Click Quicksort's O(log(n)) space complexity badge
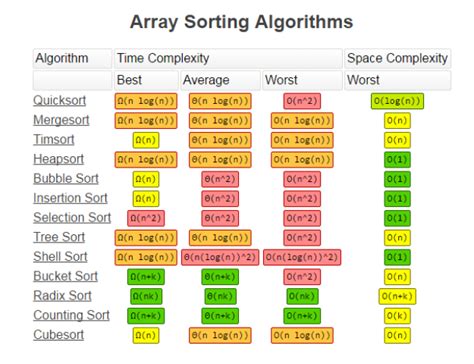 pyautogui.click(x=397, y=101)
